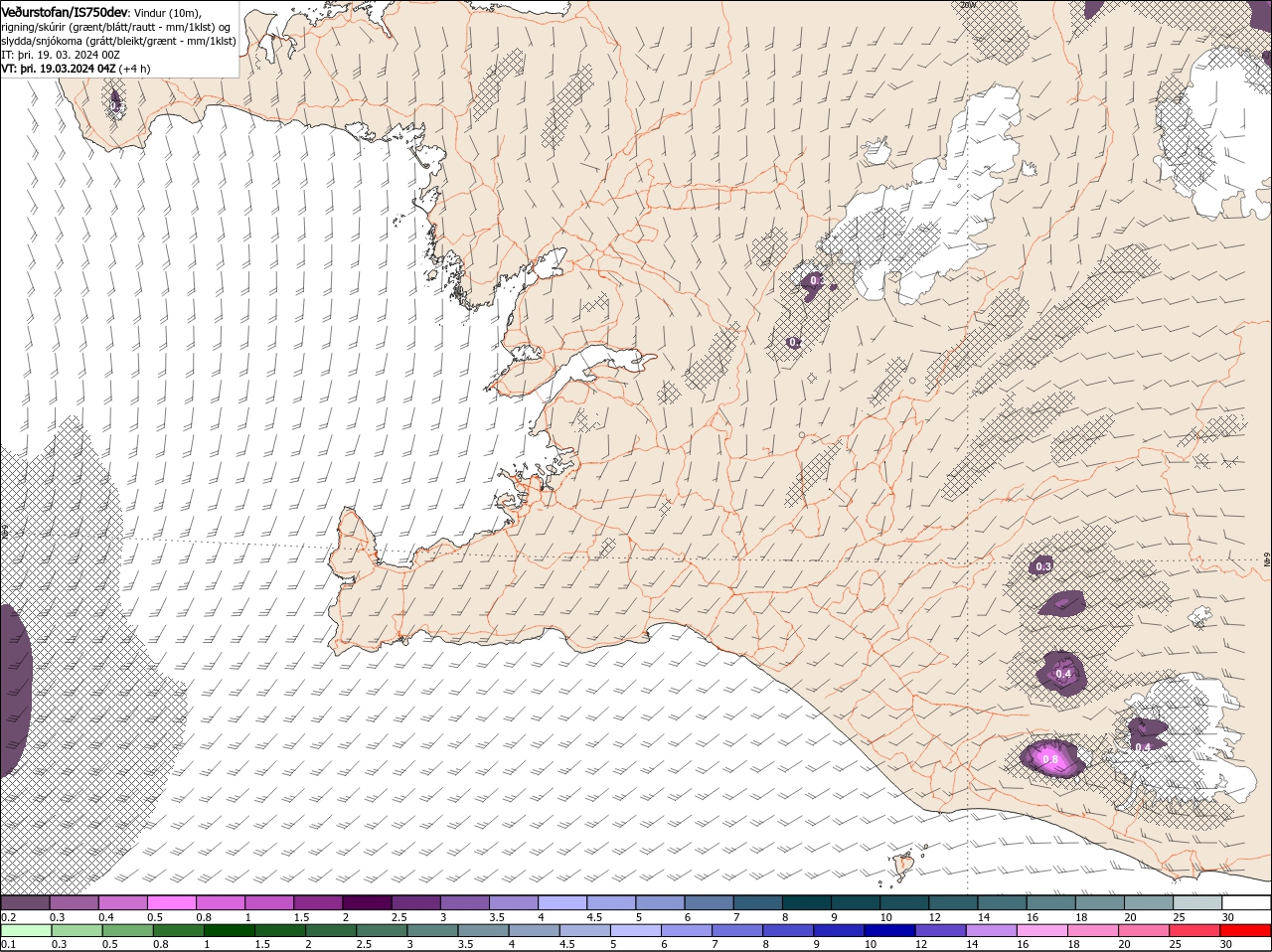Select the rain legend swatch for 2.5–3 mm
Viewport: 1272px width, 952px height.
coord(383,930)
